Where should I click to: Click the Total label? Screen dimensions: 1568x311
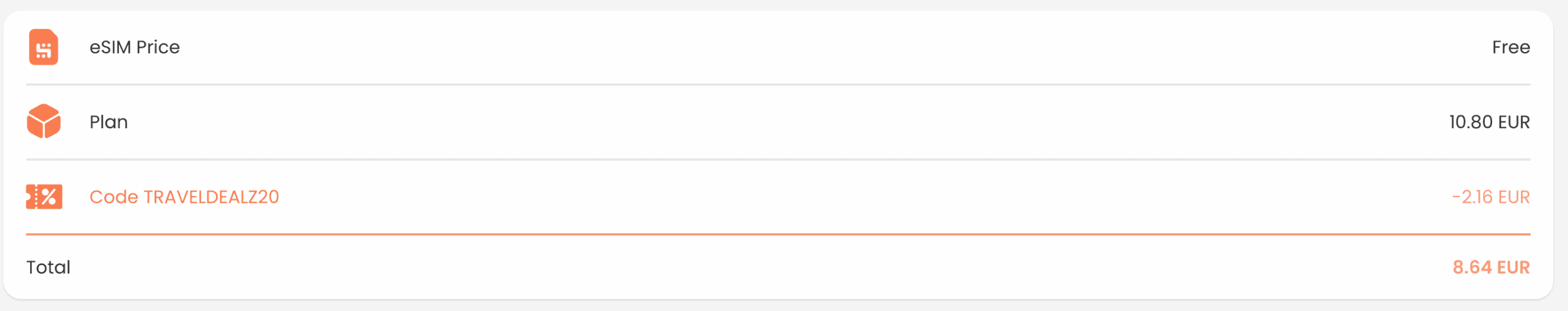[48, 267]
